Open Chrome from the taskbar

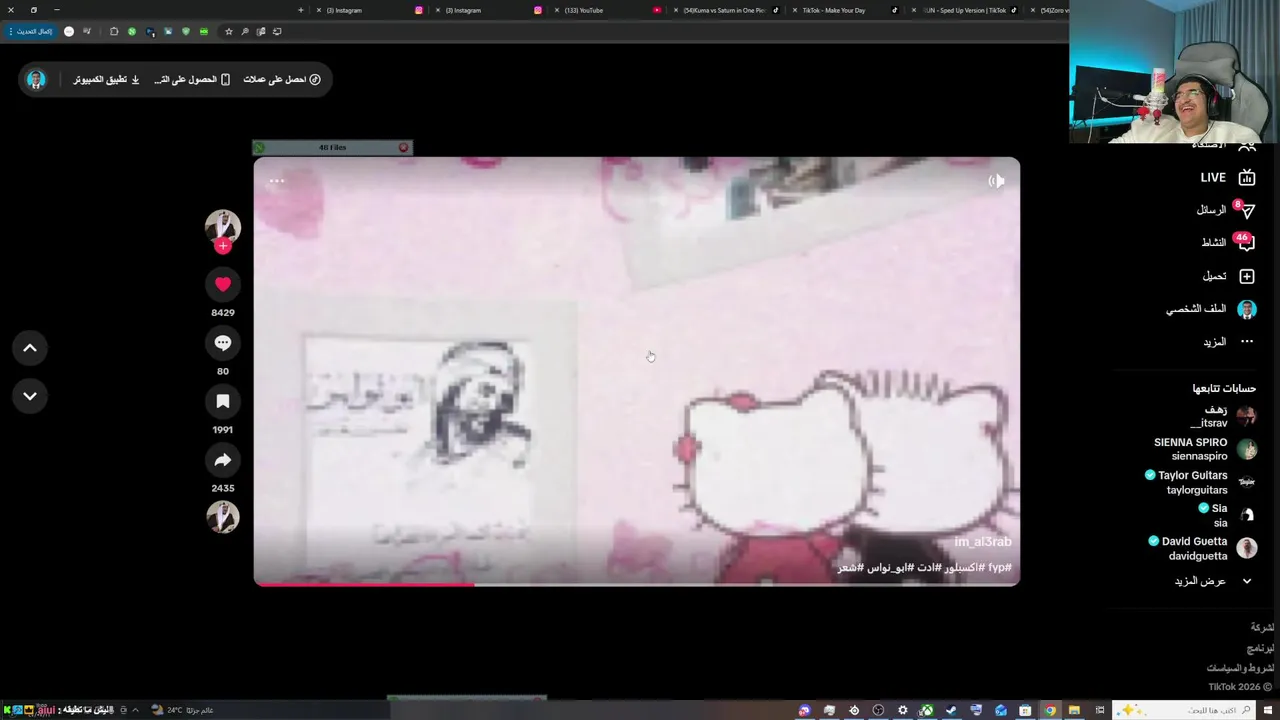click(x=1050, y=710)
